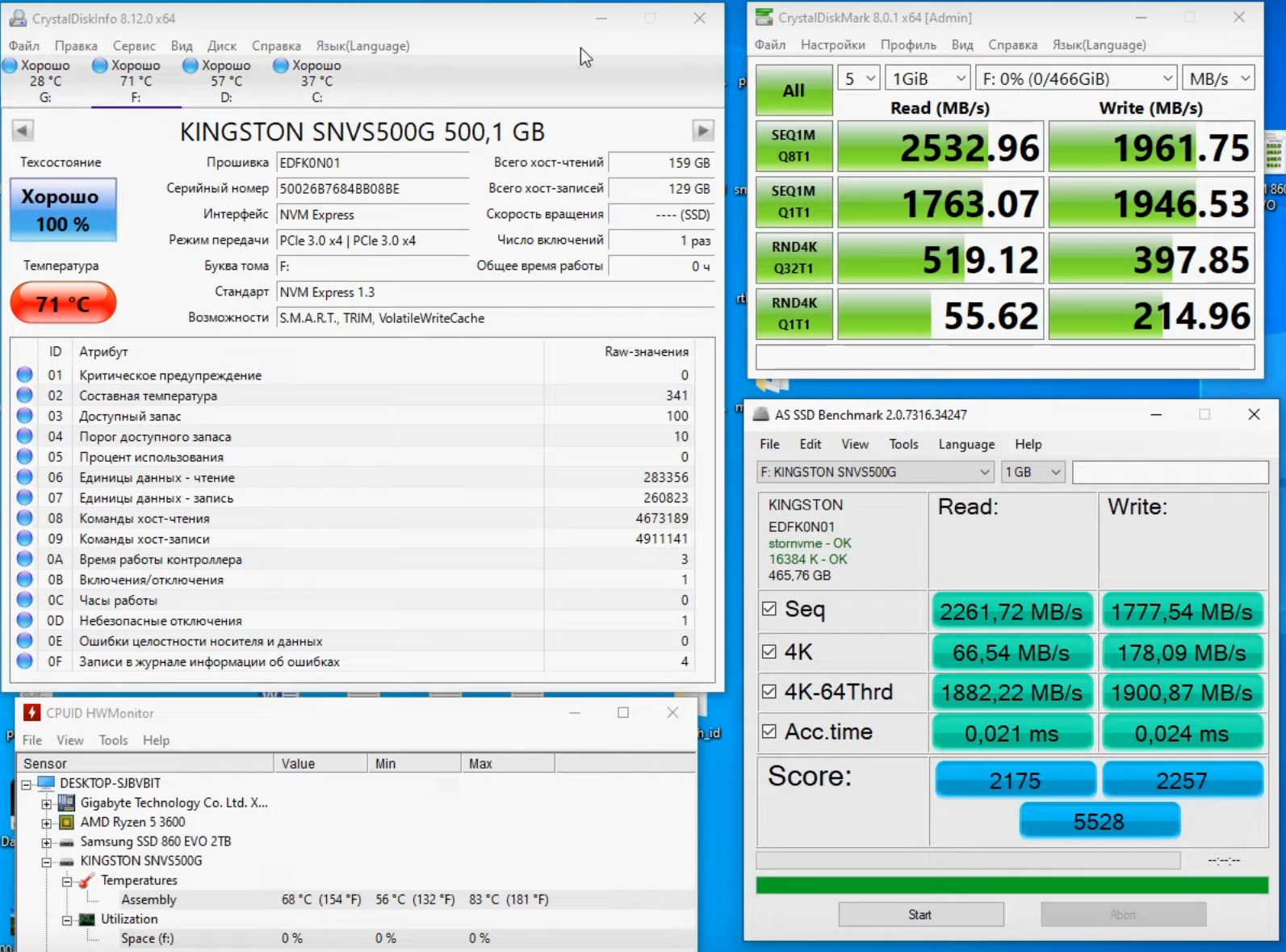
Task: Open the Профиль menu in CrystalDiskMark
Action: point(908,45)
